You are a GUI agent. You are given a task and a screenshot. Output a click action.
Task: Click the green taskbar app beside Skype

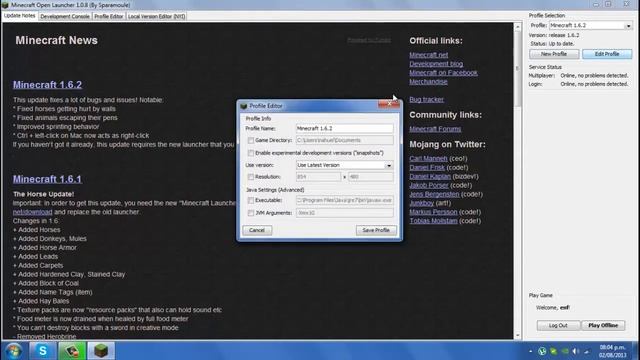[x=72, y=351]
